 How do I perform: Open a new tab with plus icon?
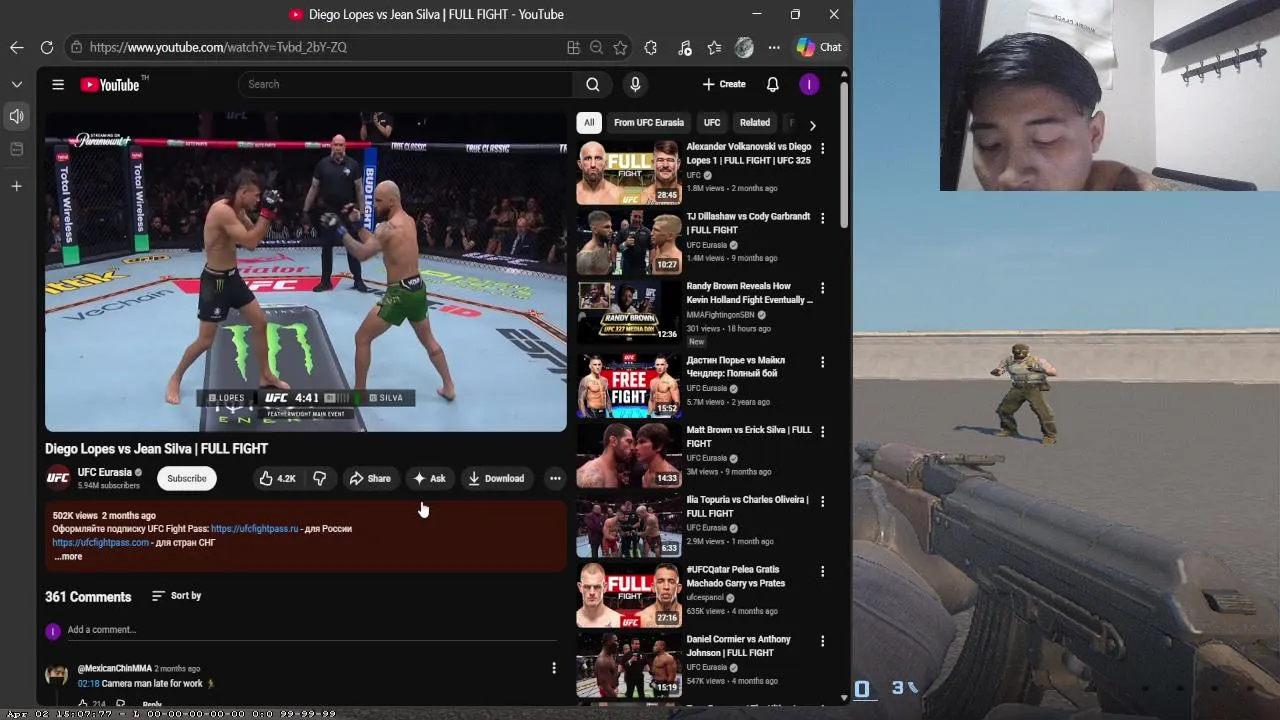pyautogui.click(x=17, y=186)
